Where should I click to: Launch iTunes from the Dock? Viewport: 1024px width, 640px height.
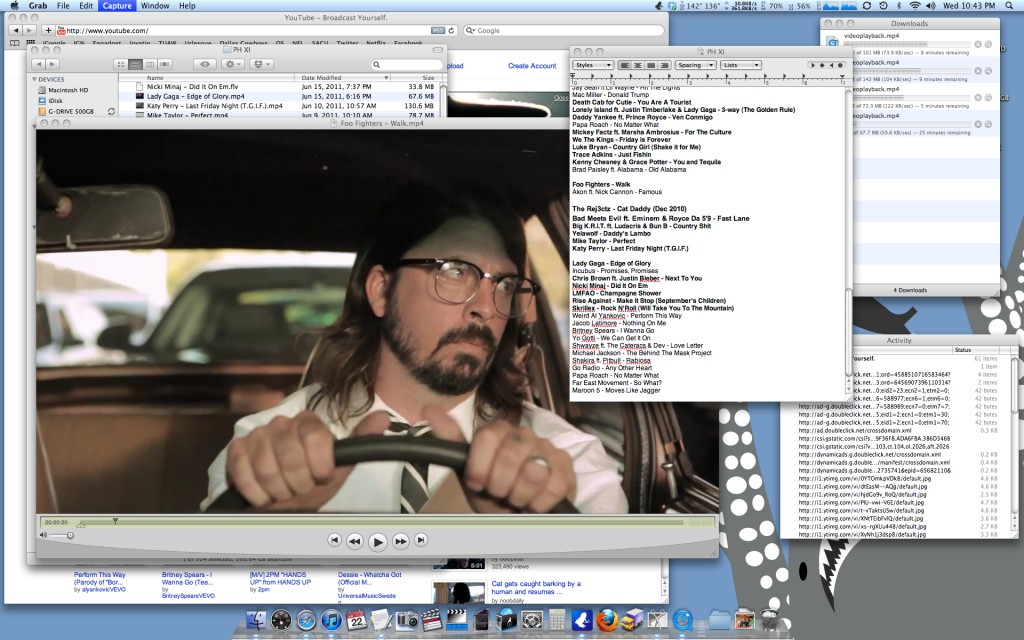coord(331,620)
